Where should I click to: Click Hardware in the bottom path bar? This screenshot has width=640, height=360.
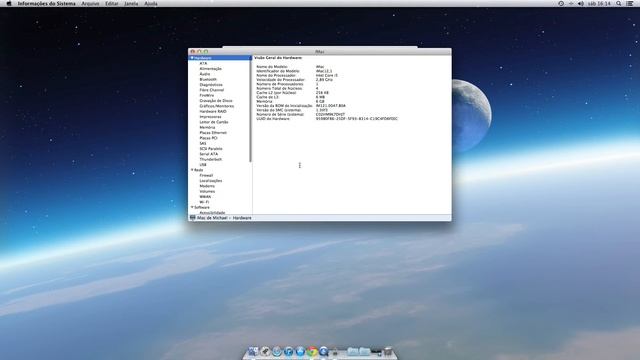click(242, 218)
